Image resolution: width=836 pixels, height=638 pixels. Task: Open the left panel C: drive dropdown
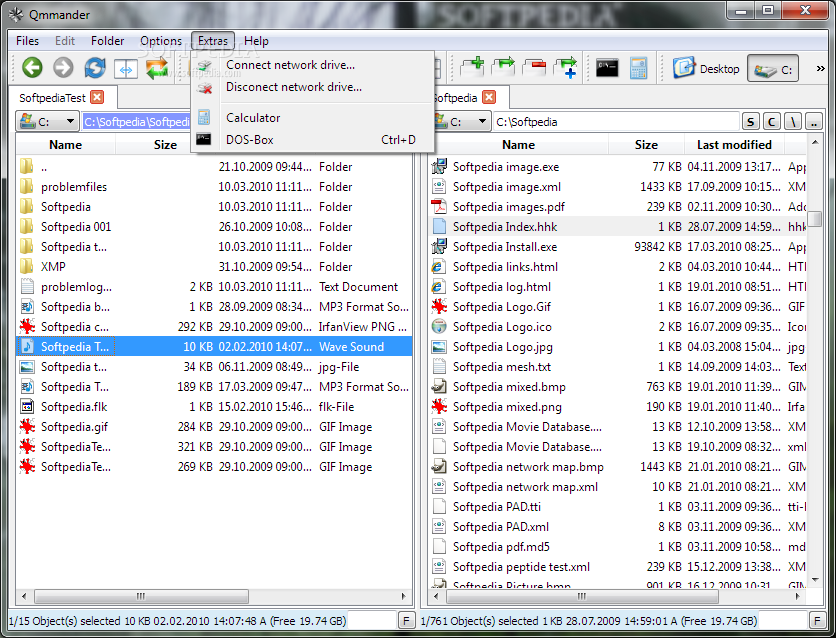47,122
